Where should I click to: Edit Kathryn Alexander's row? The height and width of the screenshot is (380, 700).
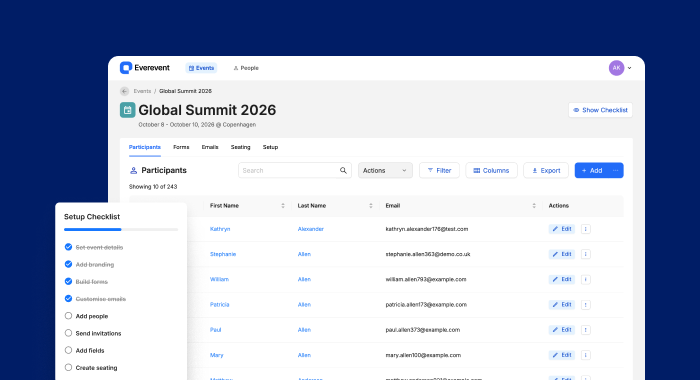tap(562, 229)
